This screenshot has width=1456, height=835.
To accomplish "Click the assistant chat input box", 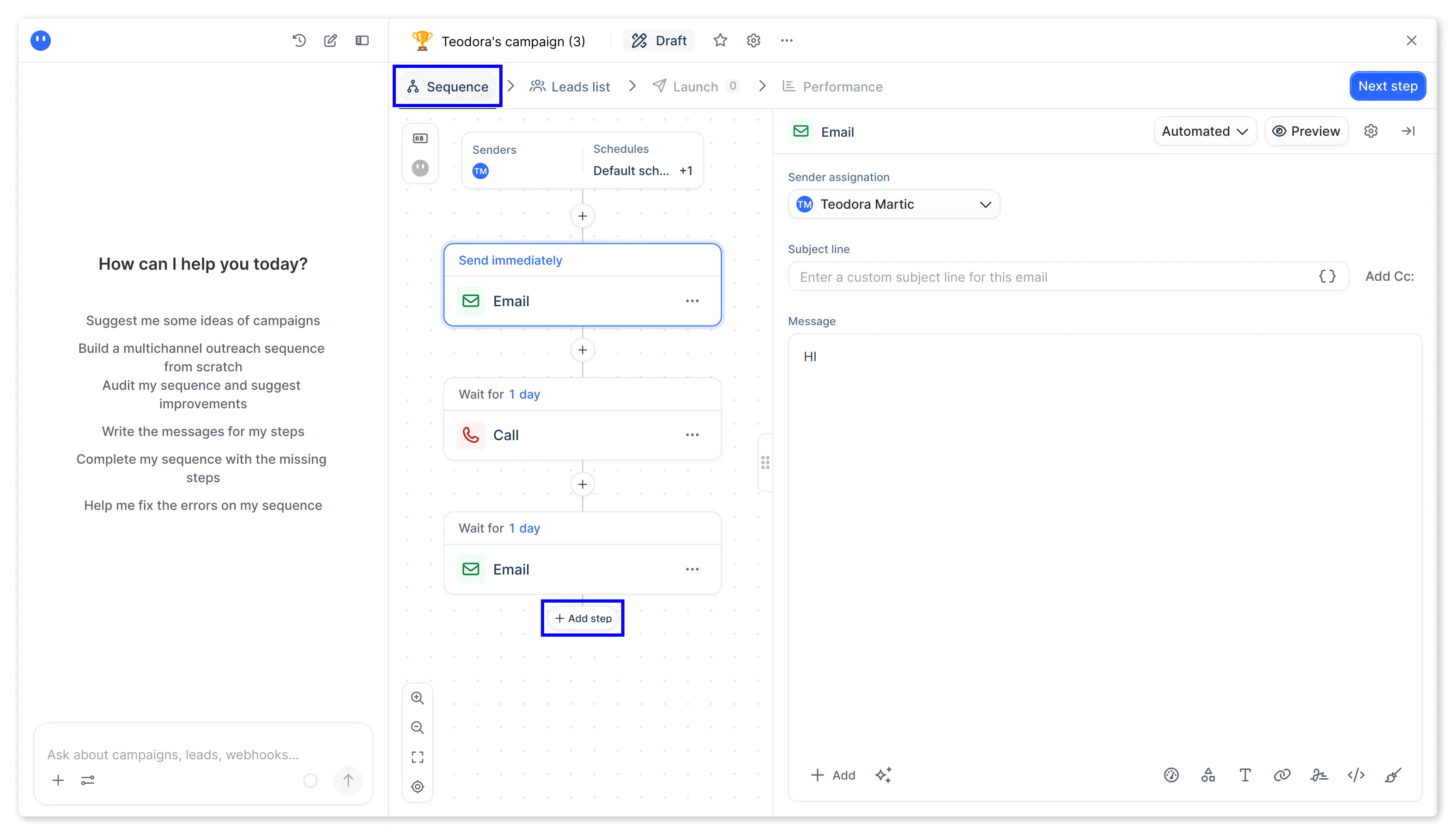I will click(x=203, y=755).
